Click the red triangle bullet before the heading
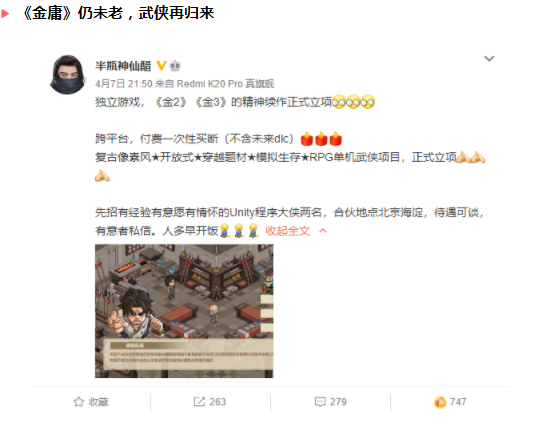This screenshot has width=543, height=425. pyautogui.click(x=5, y=14)
